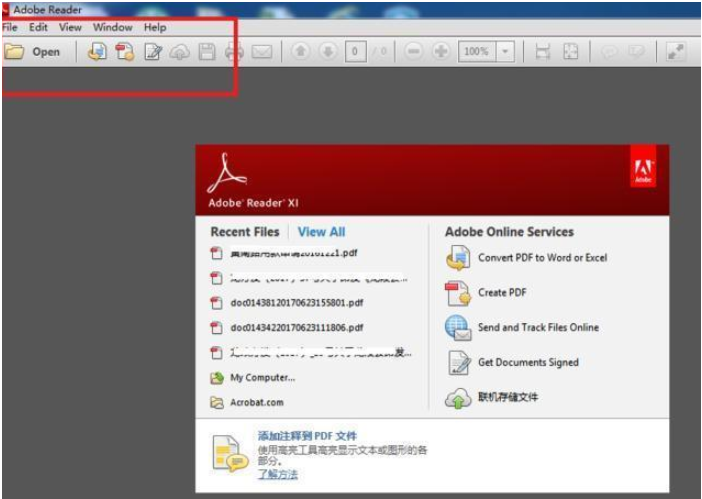Open recent file doc01434220170623111806.pdf
The width and height of the screenshot is (702, 499).
click(297, 328)
